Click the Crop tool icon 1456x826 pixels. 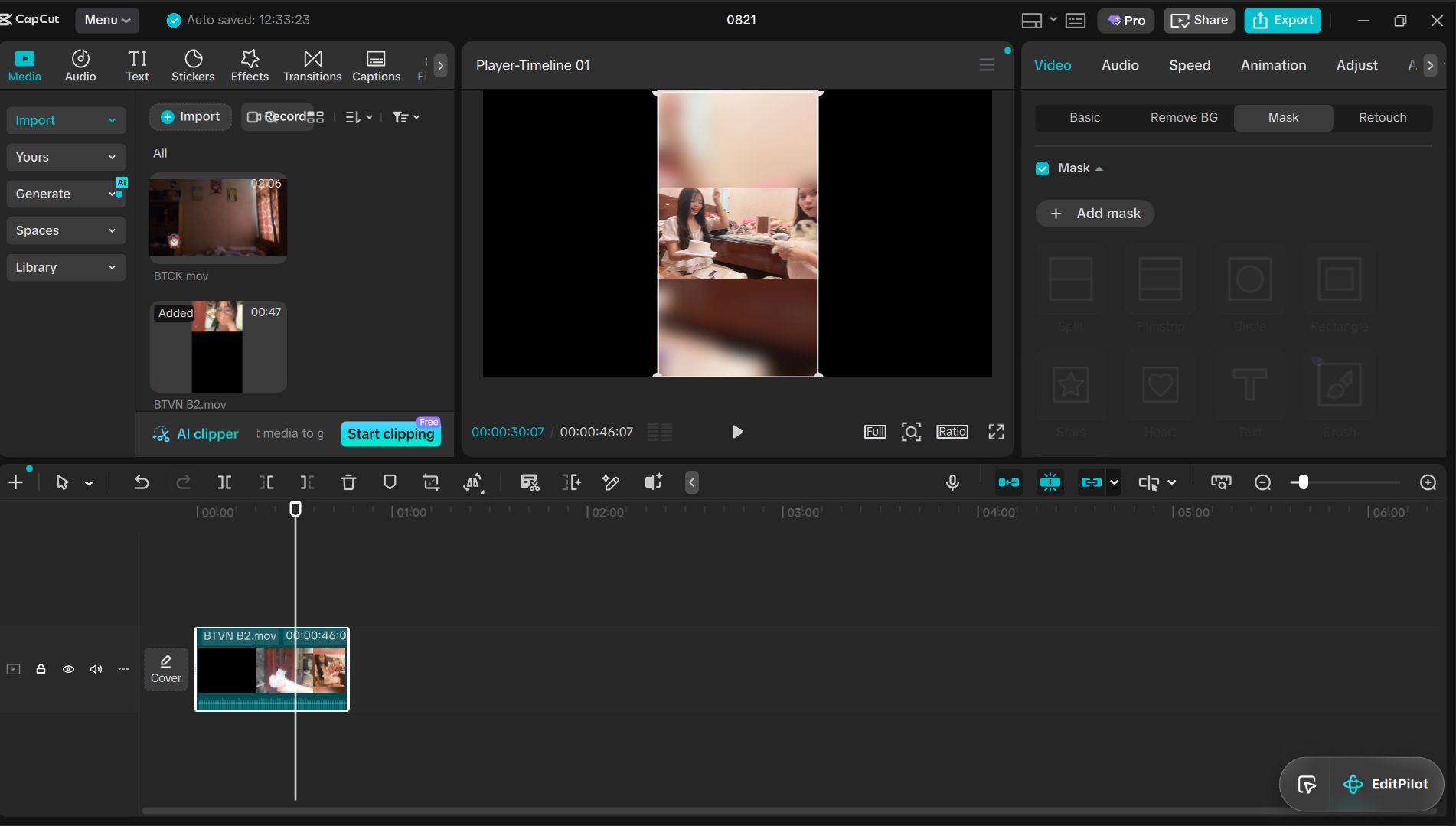point(431,482)
